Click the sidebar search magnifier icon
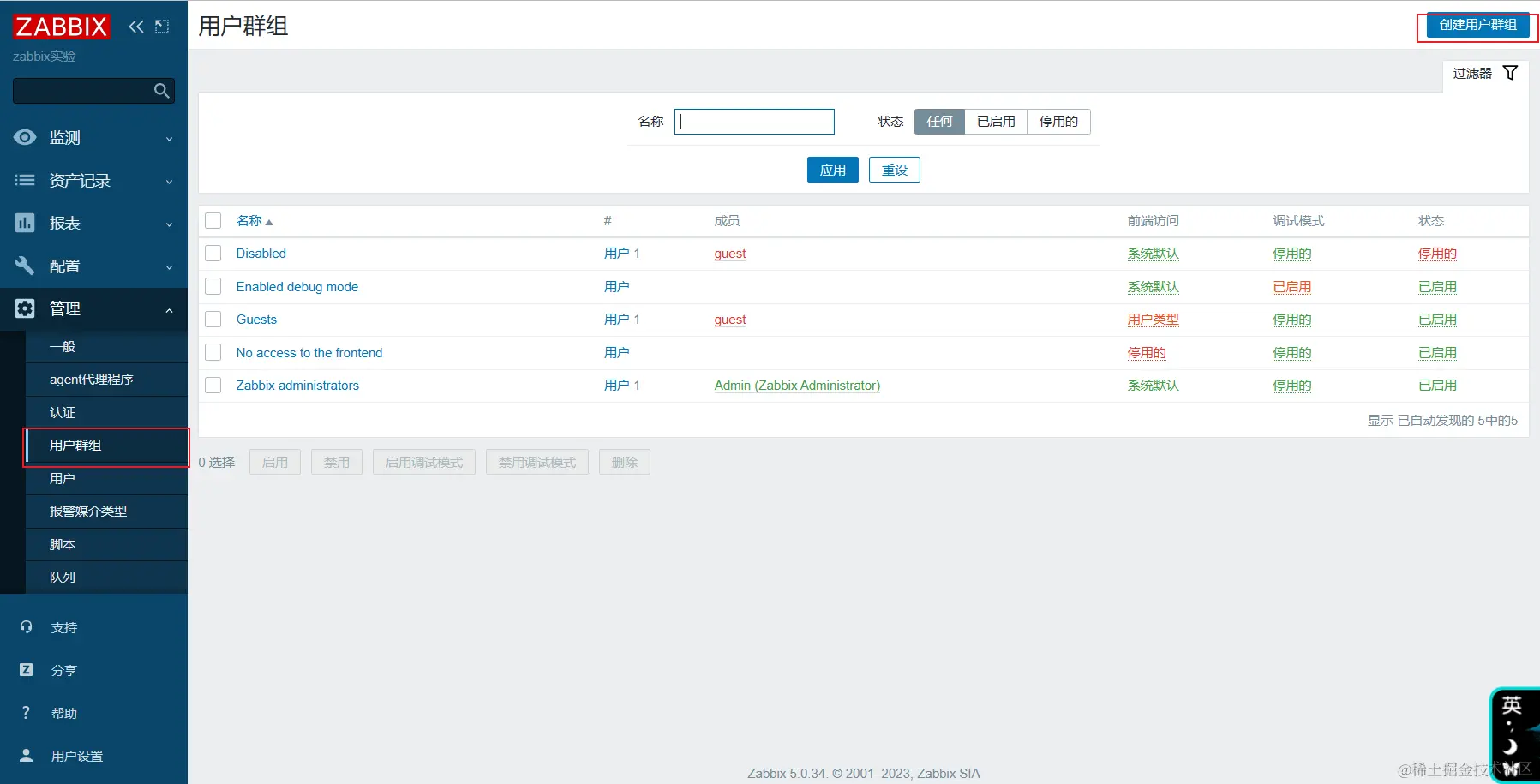1540x784 pixels. pyautogui.click(x=161, y=91)
